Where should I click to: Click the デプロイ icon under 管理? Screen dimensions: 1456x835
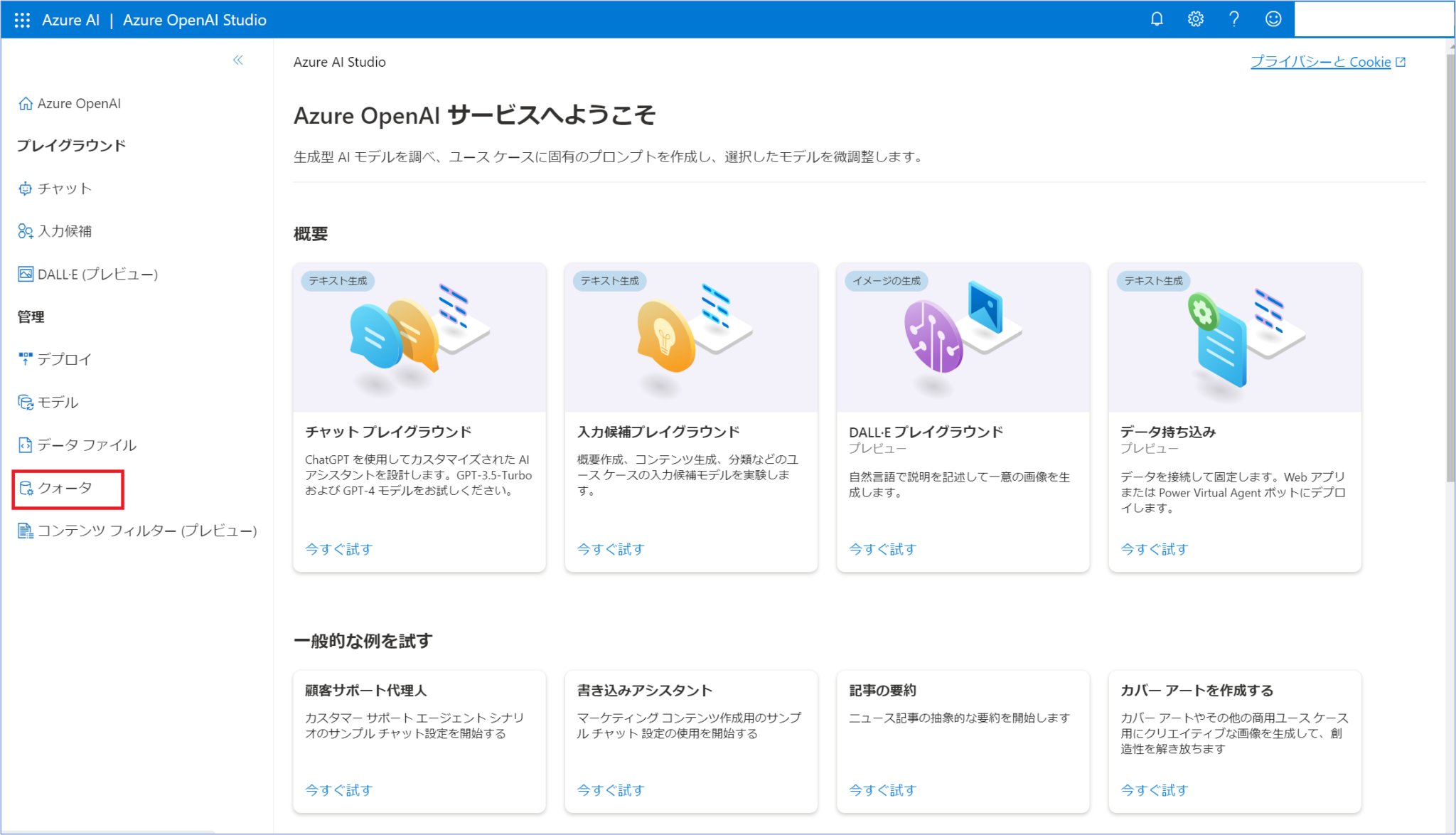pos(26,359)
